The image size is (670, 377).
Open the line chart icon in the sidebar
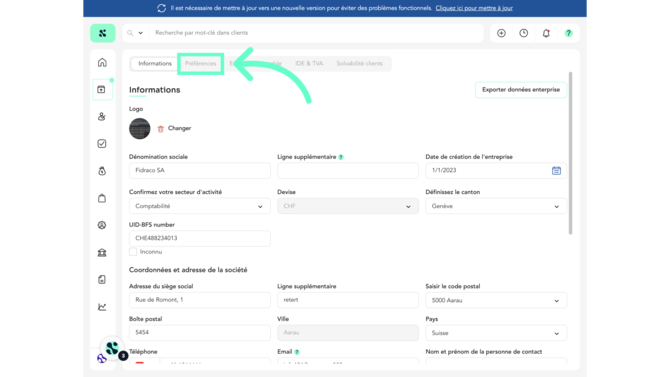[102, 306]
